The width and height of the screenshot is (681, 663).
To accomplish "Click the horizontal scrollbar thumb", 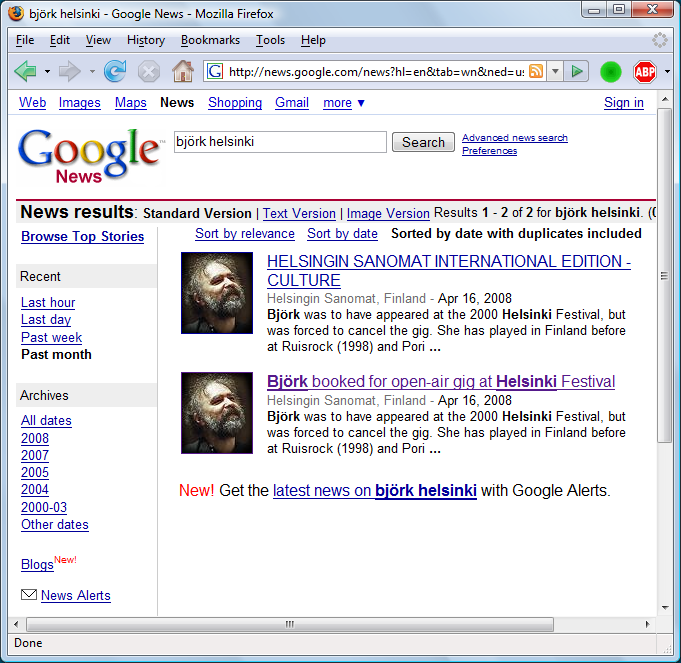I will pyautogui.click(x=290, y=624).
